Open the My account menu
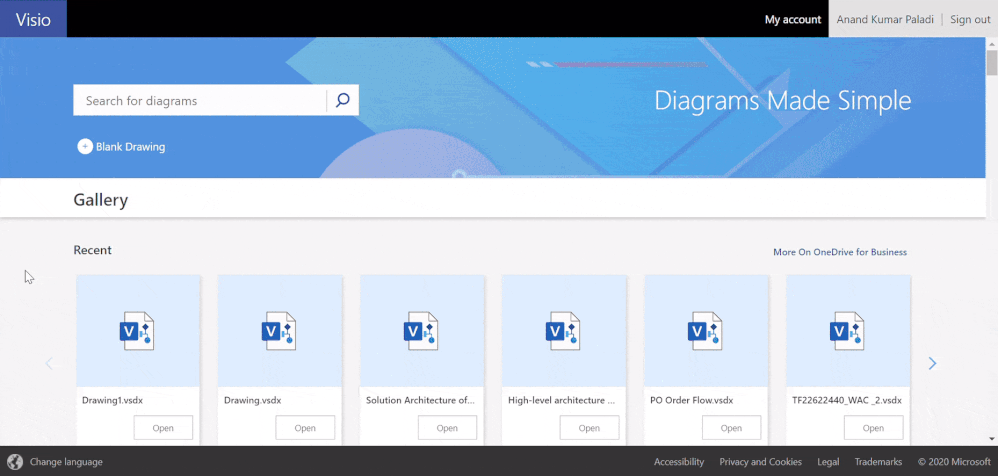This screenshot has width=998, height=476. [792, 19]
